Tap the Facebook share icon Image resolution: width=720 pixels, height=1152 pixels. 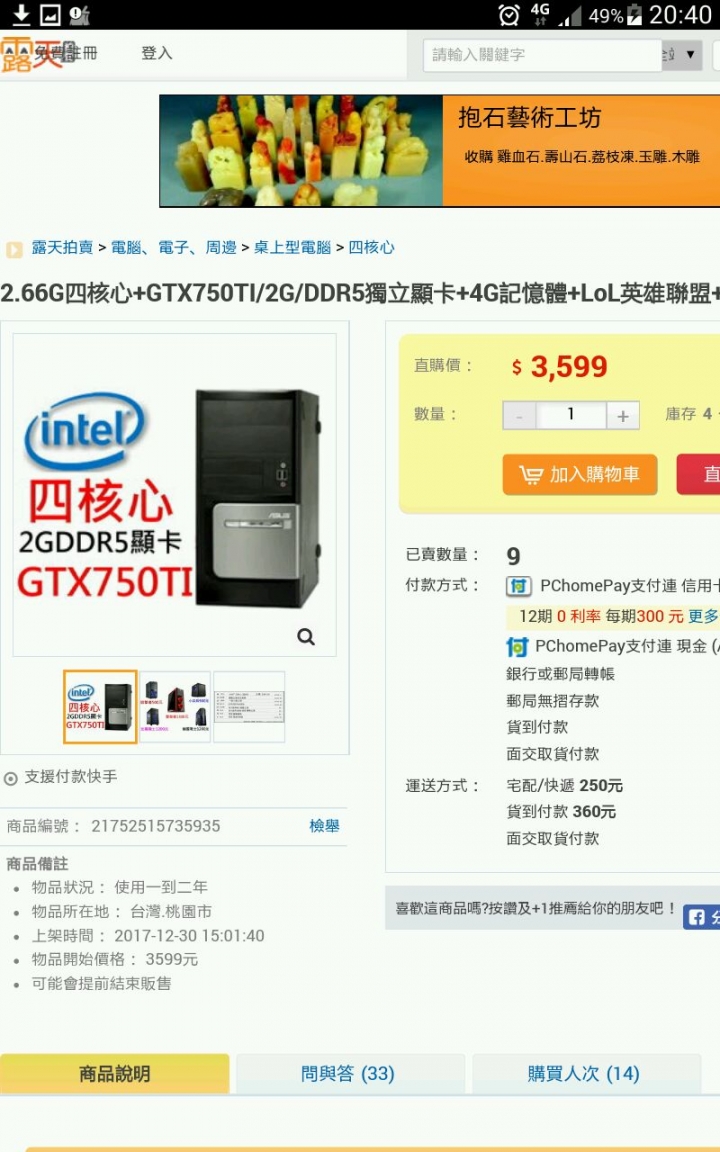(696, 917)
